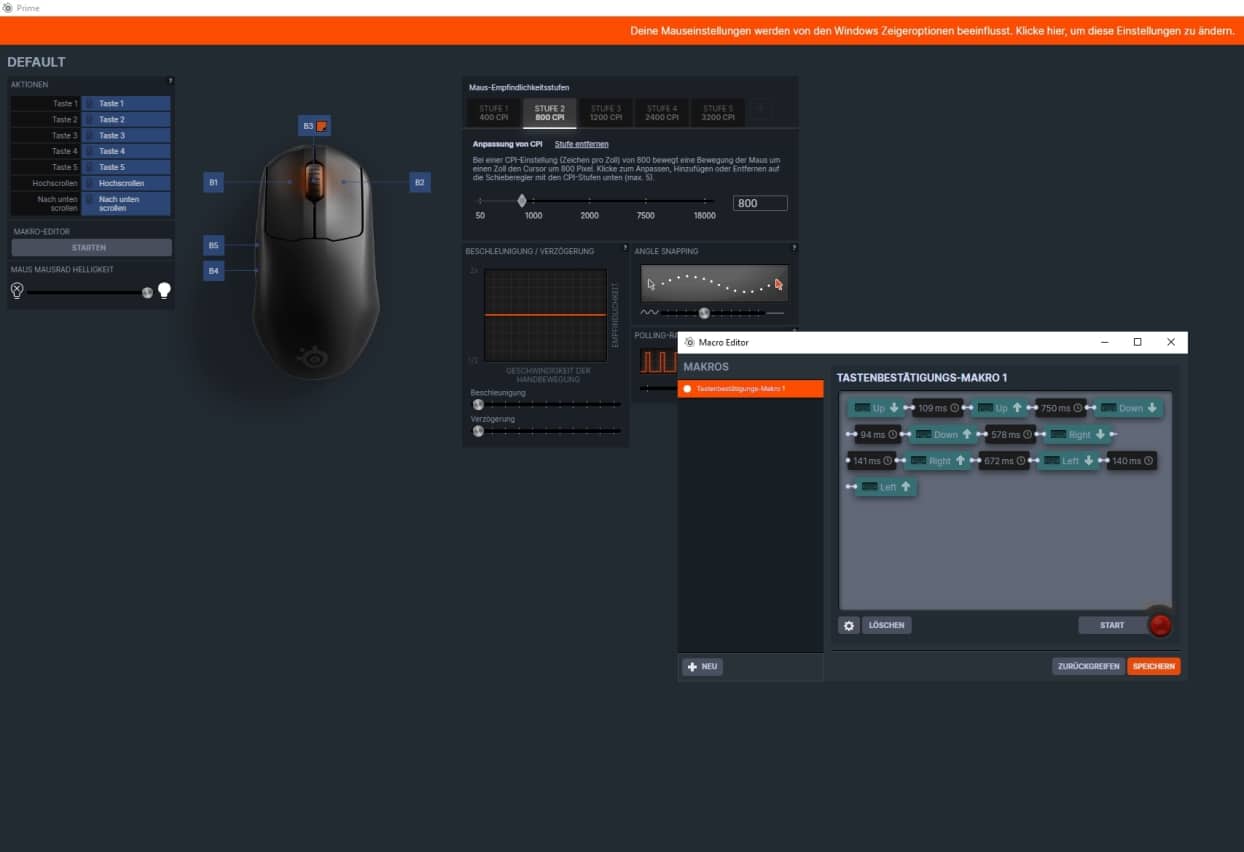Click the B4 side button marker
This screenshot has height=852, width=1244.
pyautogui.click(x=213, y=270)
